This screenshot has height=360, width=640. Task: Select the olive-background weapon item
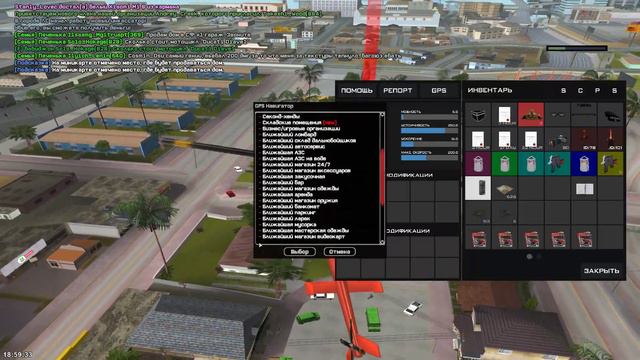click(611, 164)
